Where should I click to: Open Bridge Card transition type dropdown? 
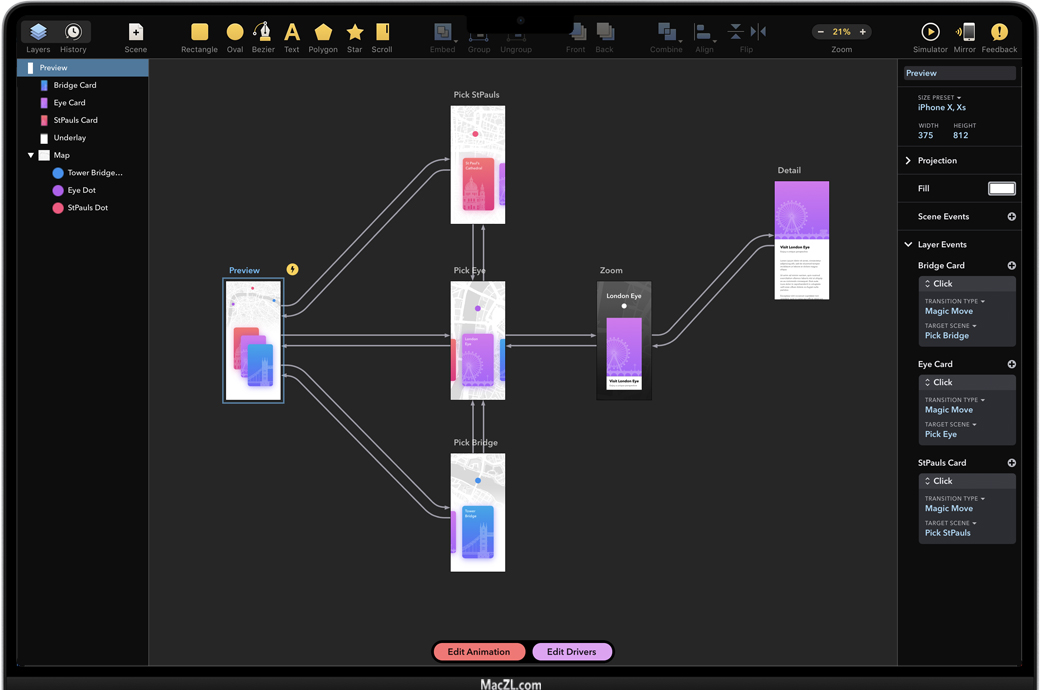point(955,301)
